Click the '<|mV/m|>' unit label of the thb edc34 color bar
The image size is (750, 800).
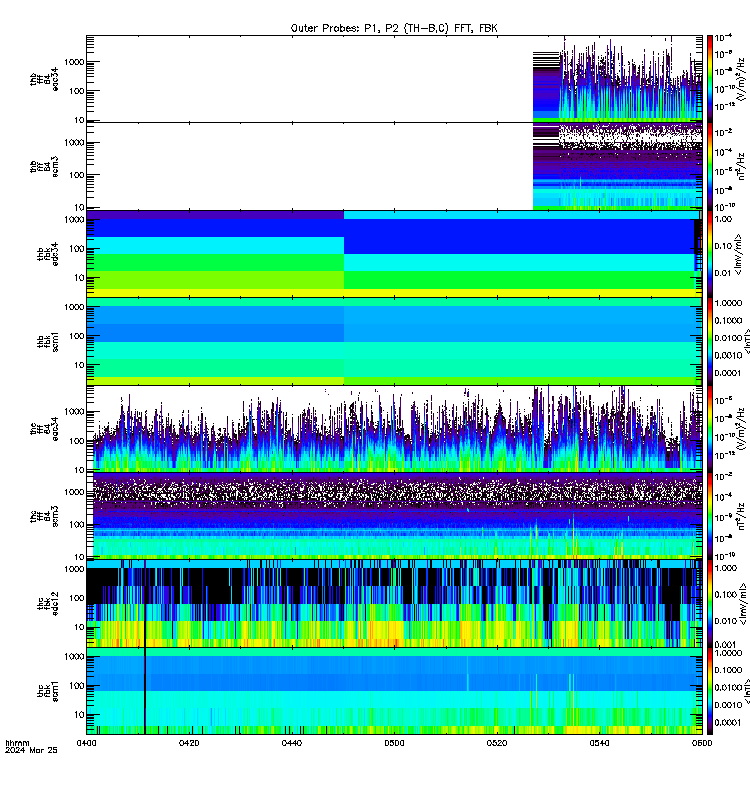click(739, 255)
